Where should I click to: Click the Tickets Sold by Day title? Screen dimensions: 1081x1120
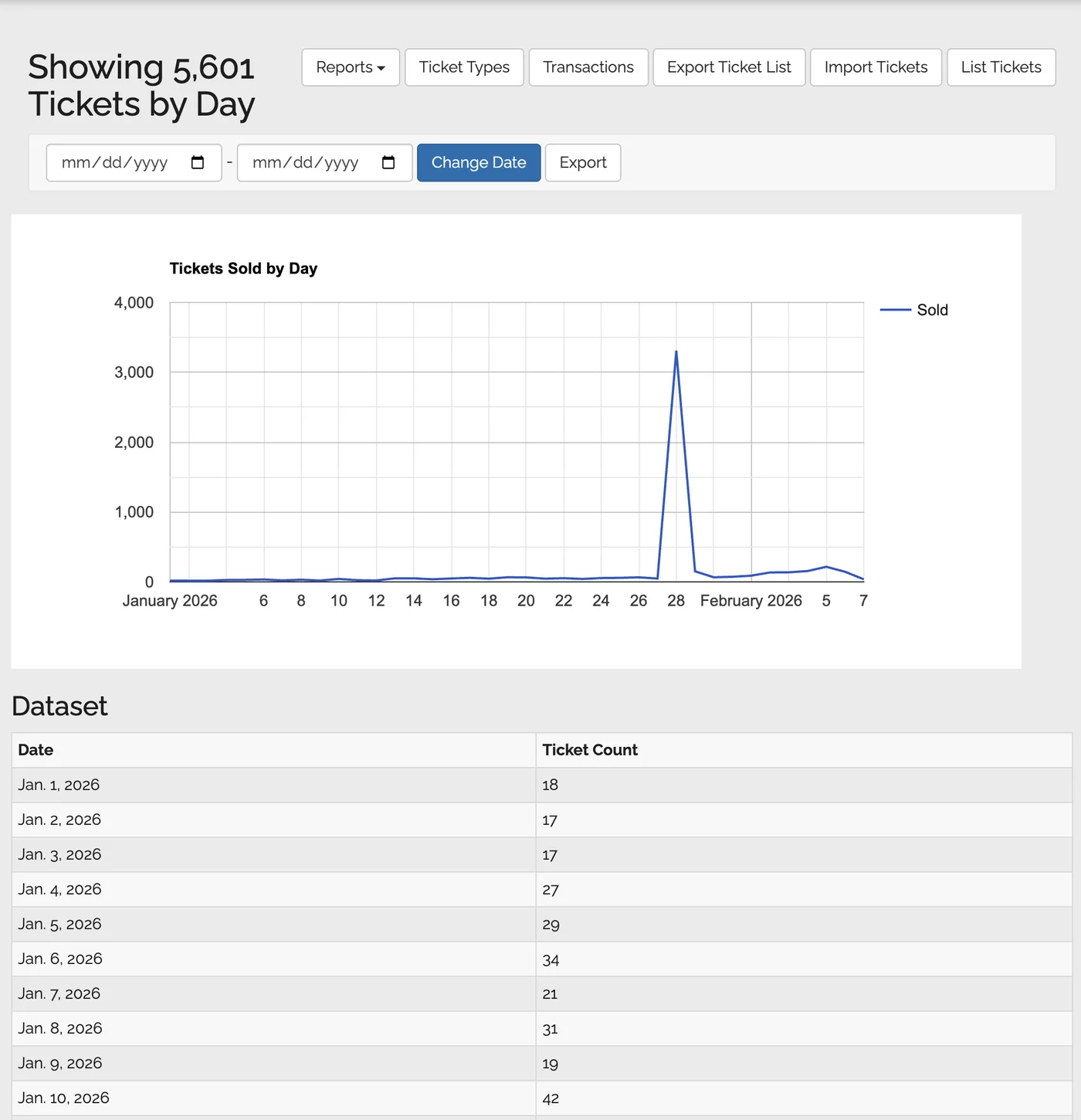[243, 268]
